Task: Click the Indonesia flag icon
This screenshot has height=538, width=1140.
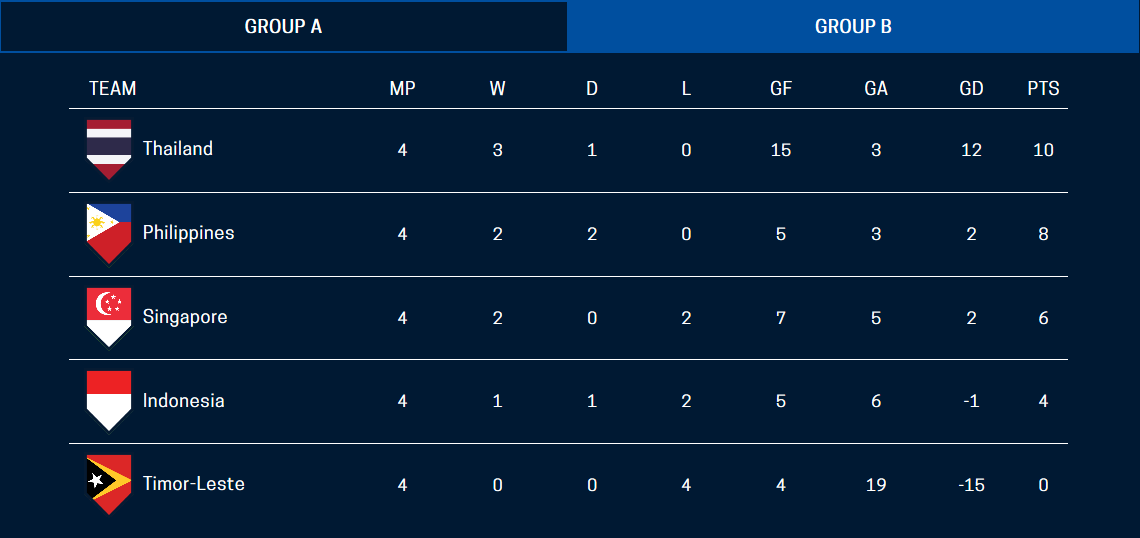Action: pyautogui.click(x=109, y=400)
